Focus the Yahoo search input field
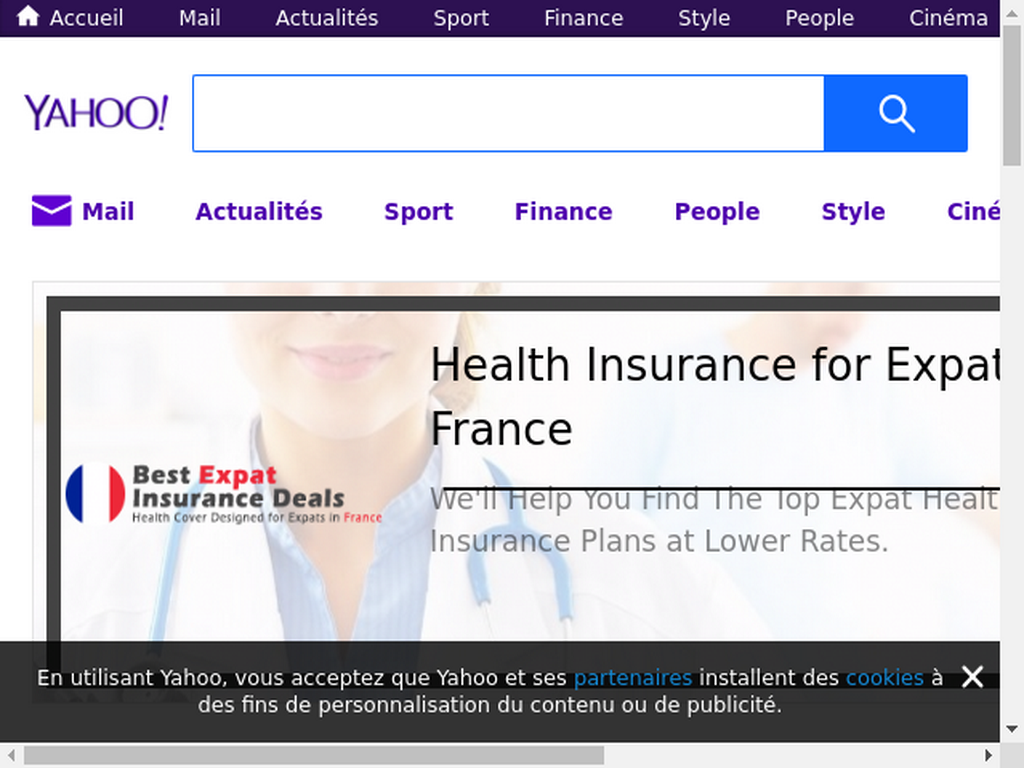This screenshot has height=768, width=1024. [x=509, y=114]
